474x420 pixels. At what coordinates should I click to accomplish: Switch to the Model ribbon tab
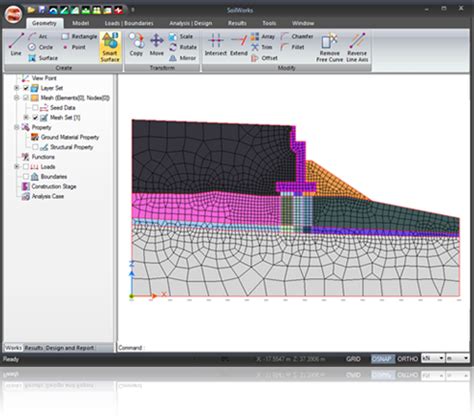pyautogui.click(x=81, y=23)
